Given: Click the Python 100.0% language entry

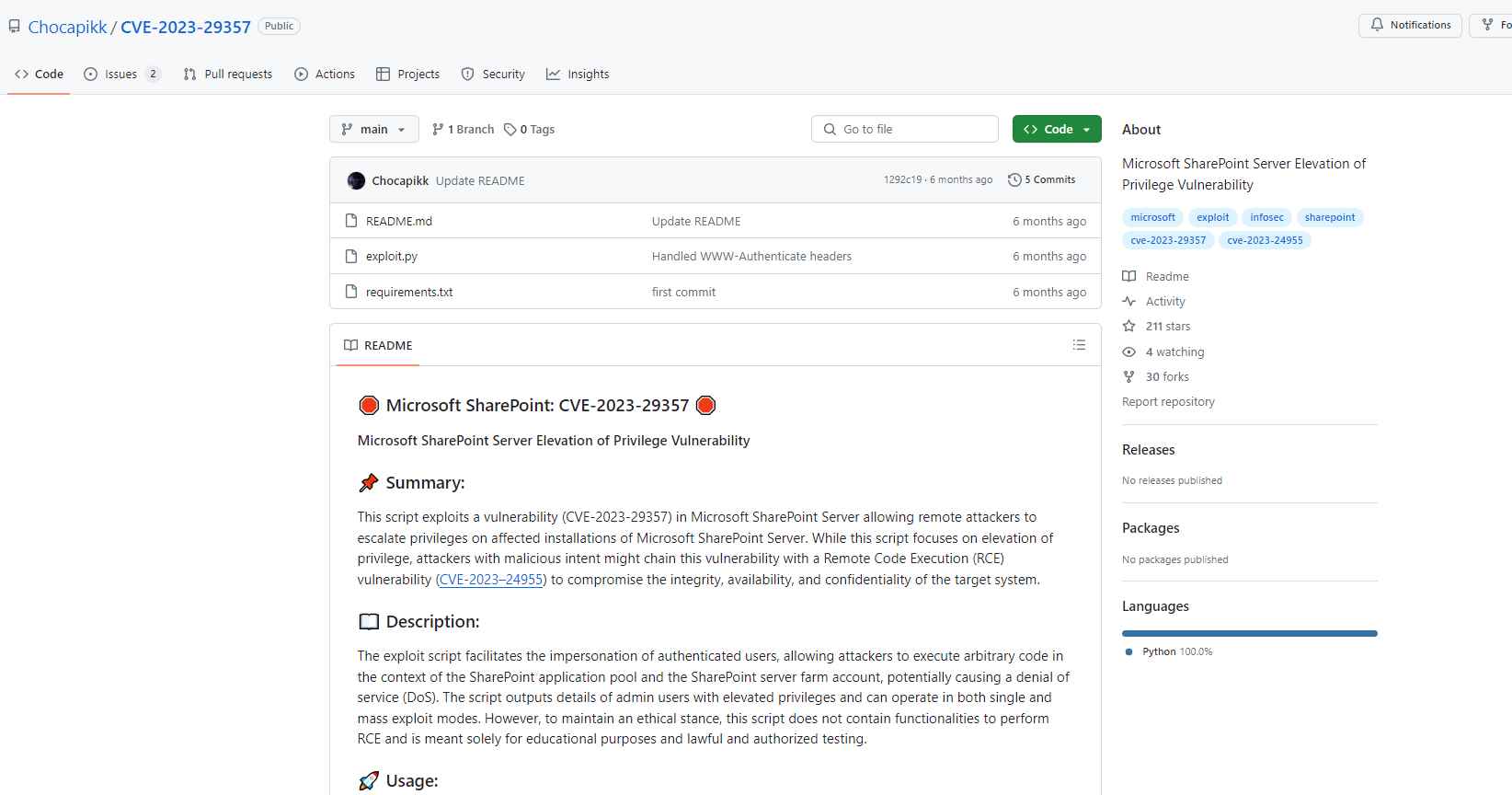Looking at the screenshot, I should click(1168, 651).
